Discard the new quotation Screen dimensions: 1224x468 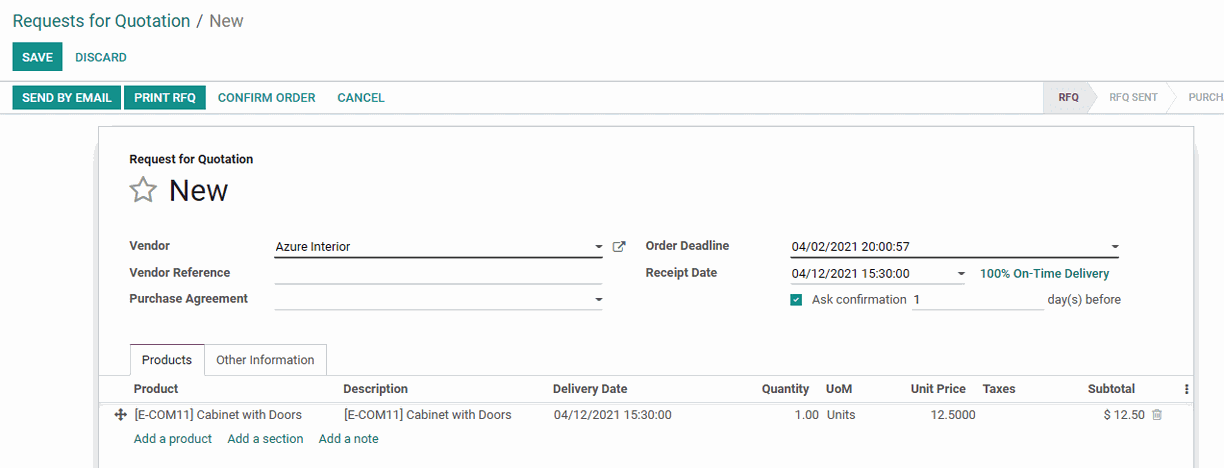click(101, 57)
